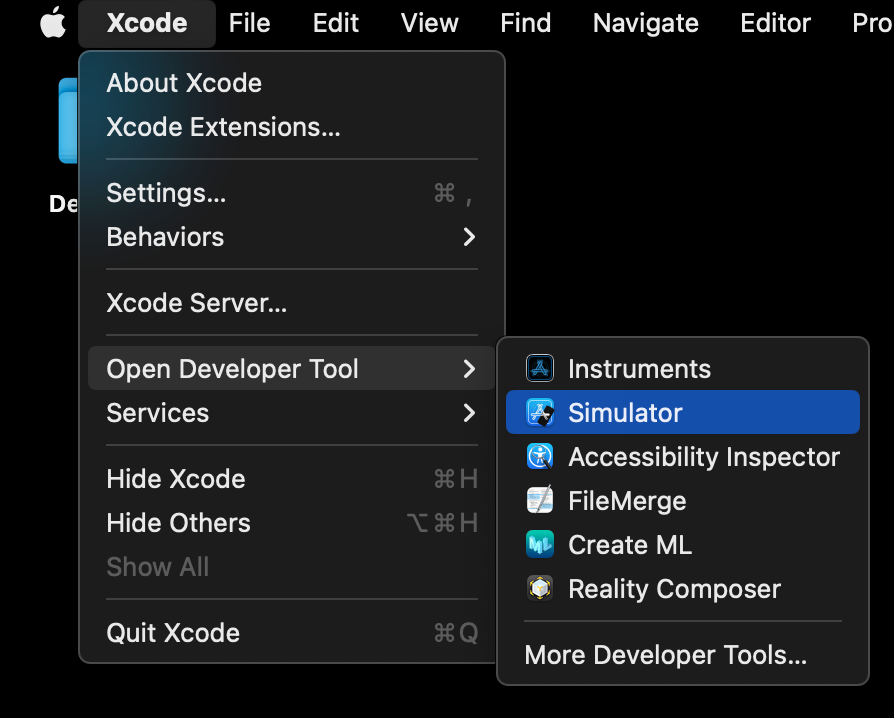Viewport: 894px width, 718px height.
Task: Select About Xcode
Action: pos(184,83)
